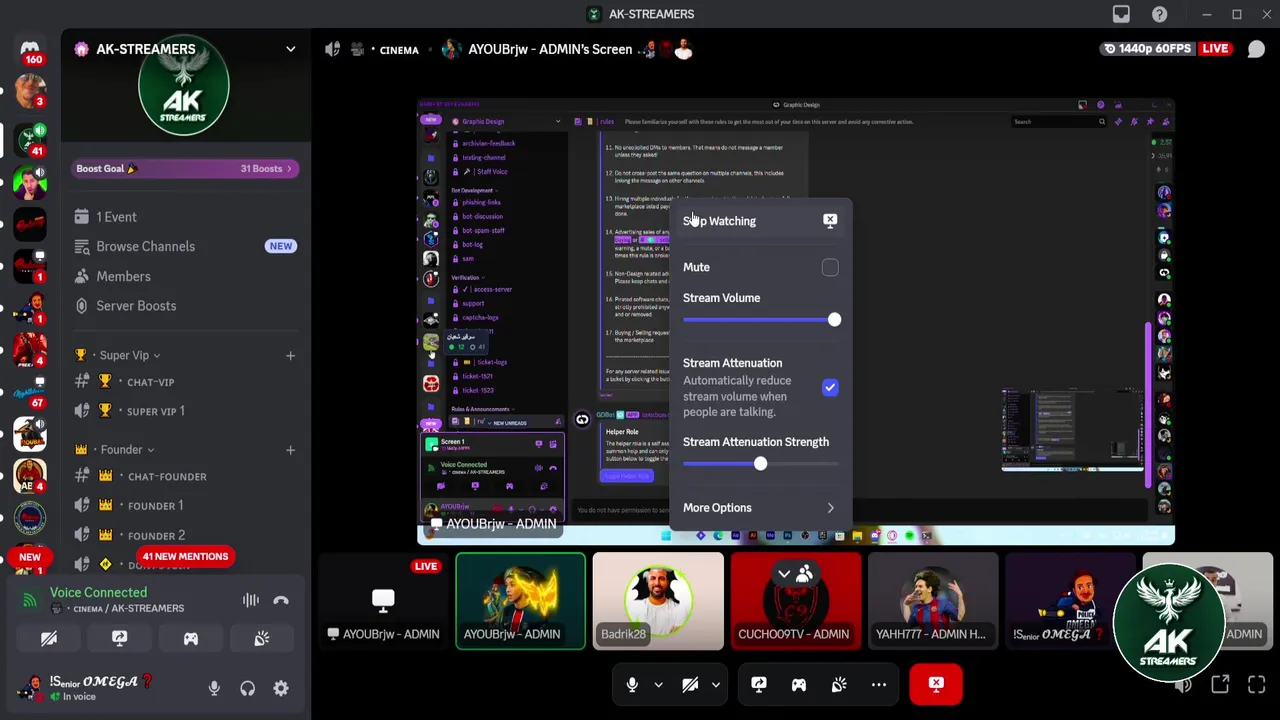Open noise suppression waveform icon

[250, 600]
